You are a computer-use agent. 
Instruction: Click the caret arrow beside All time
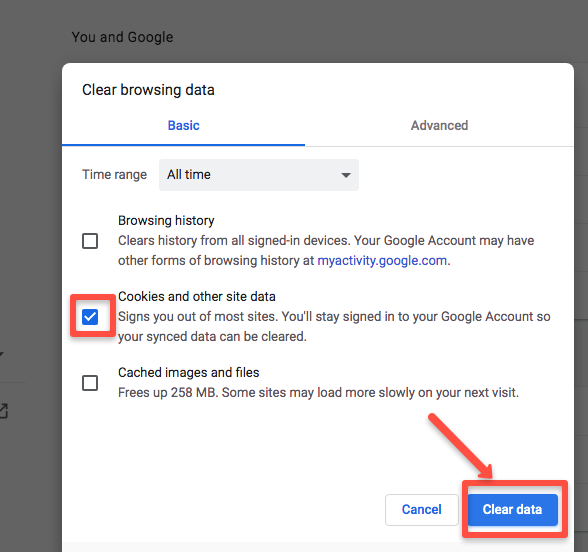346,175
